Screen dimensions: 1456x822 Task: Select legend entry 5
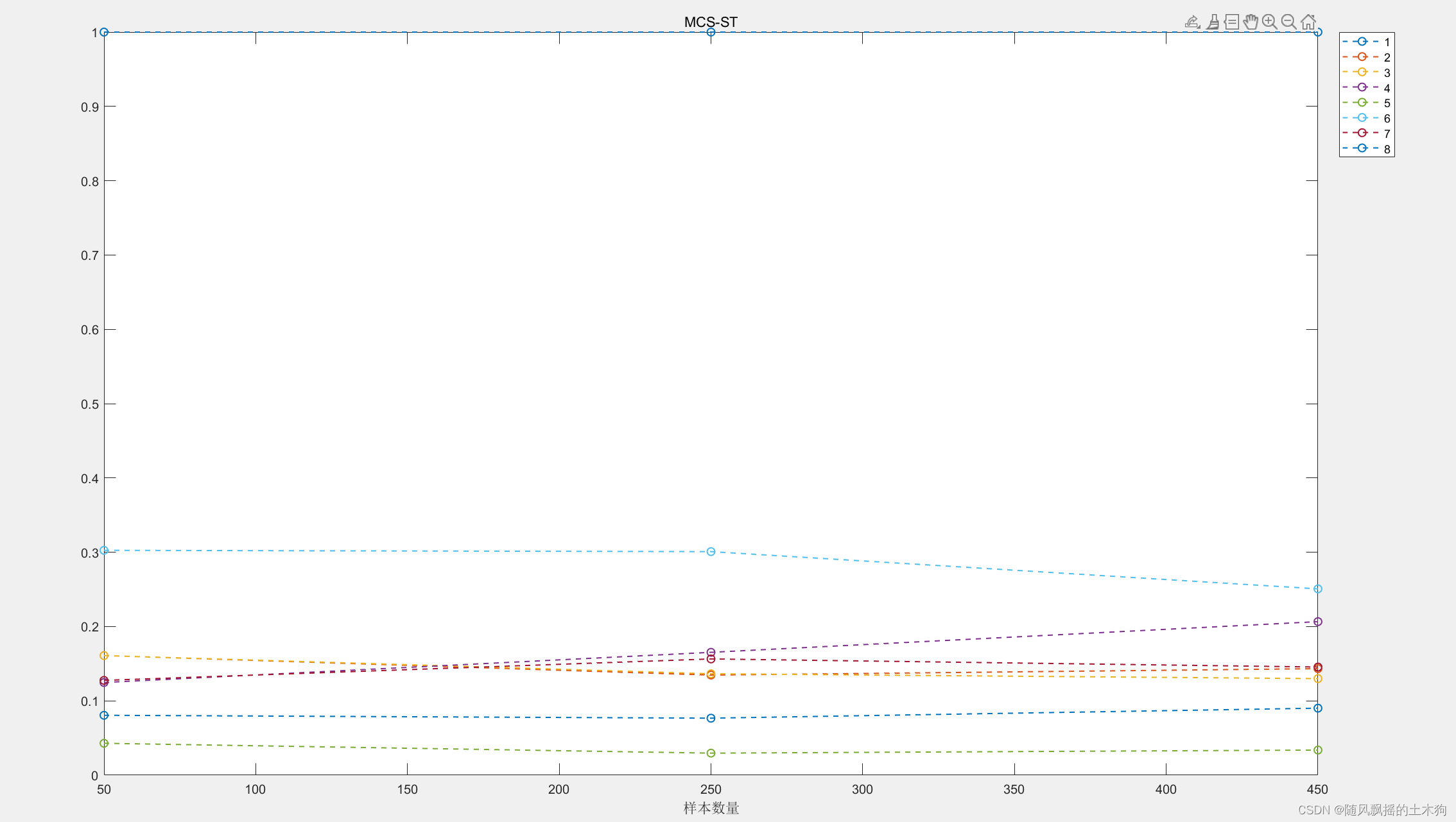[x=1367, y=103]
